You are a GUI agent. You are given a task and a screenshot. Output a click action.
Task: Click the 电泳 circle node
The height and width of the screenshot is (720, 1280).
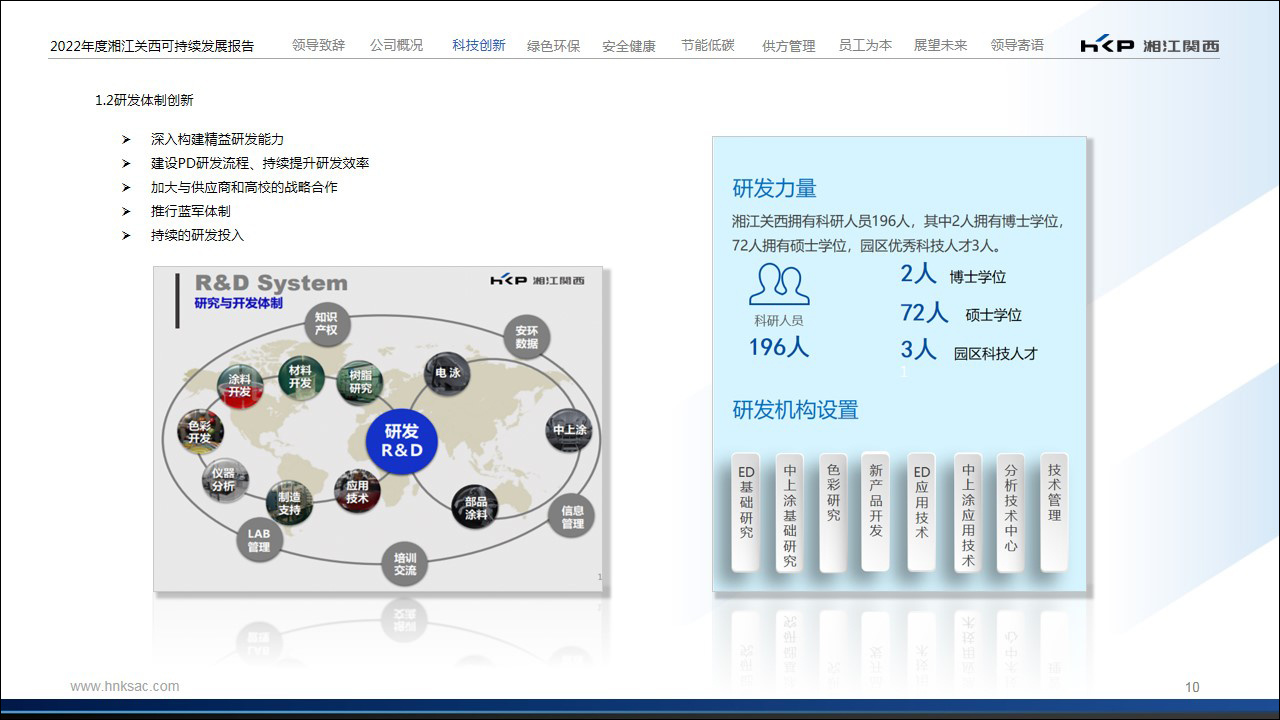click(x=447, y=374)
